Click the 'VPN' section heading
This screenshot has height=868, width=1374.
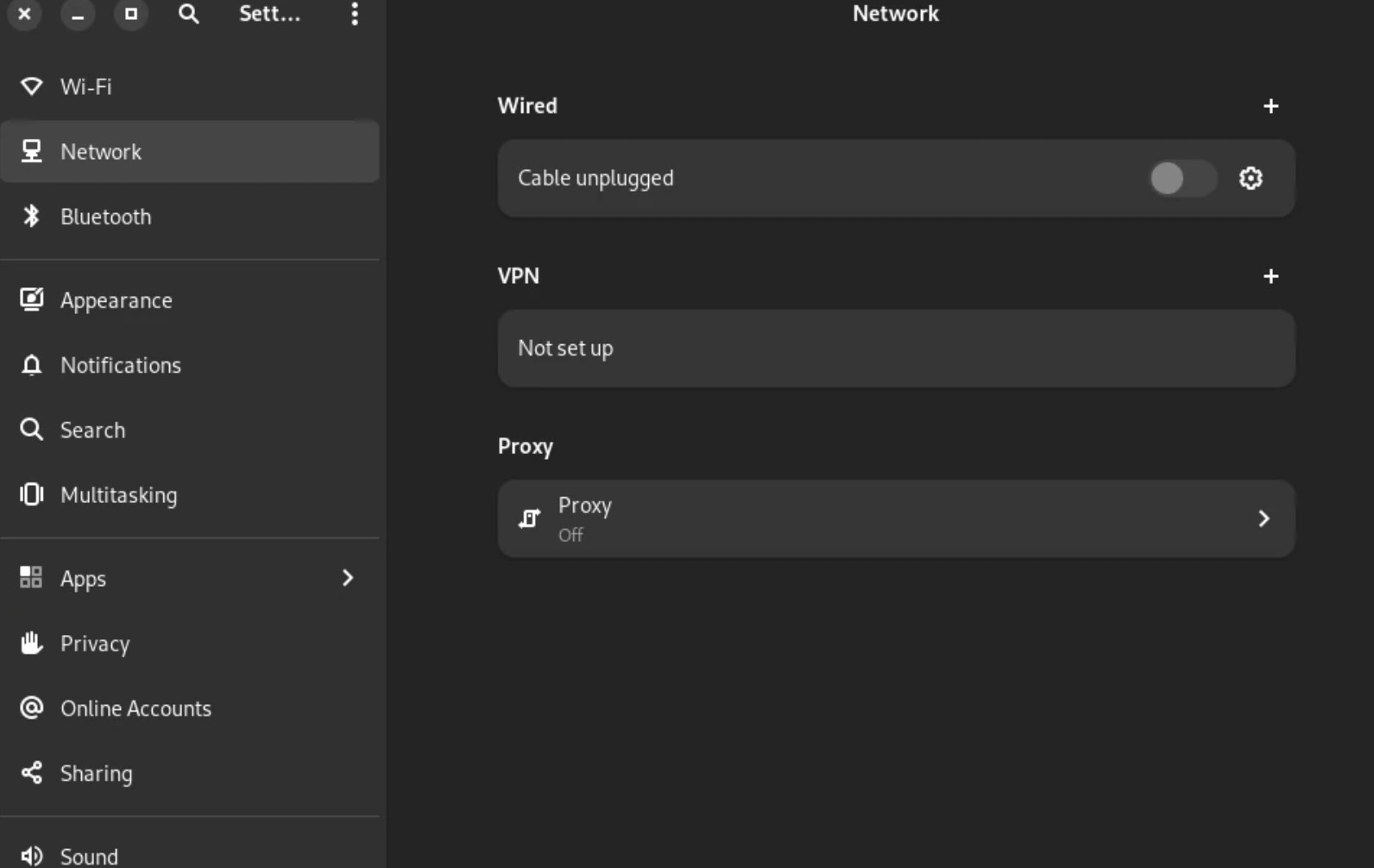click(x=518, y=275)
